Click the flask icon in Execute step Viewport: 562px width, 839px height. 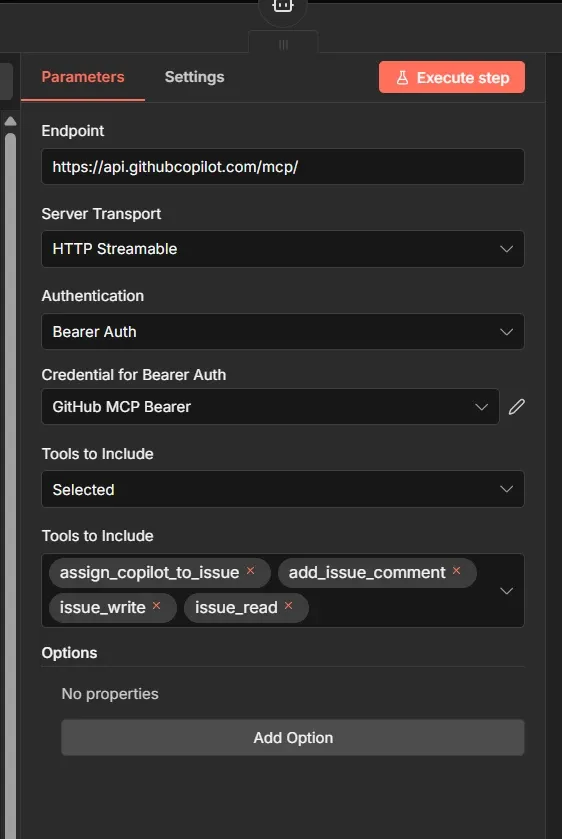pos(402,78)
